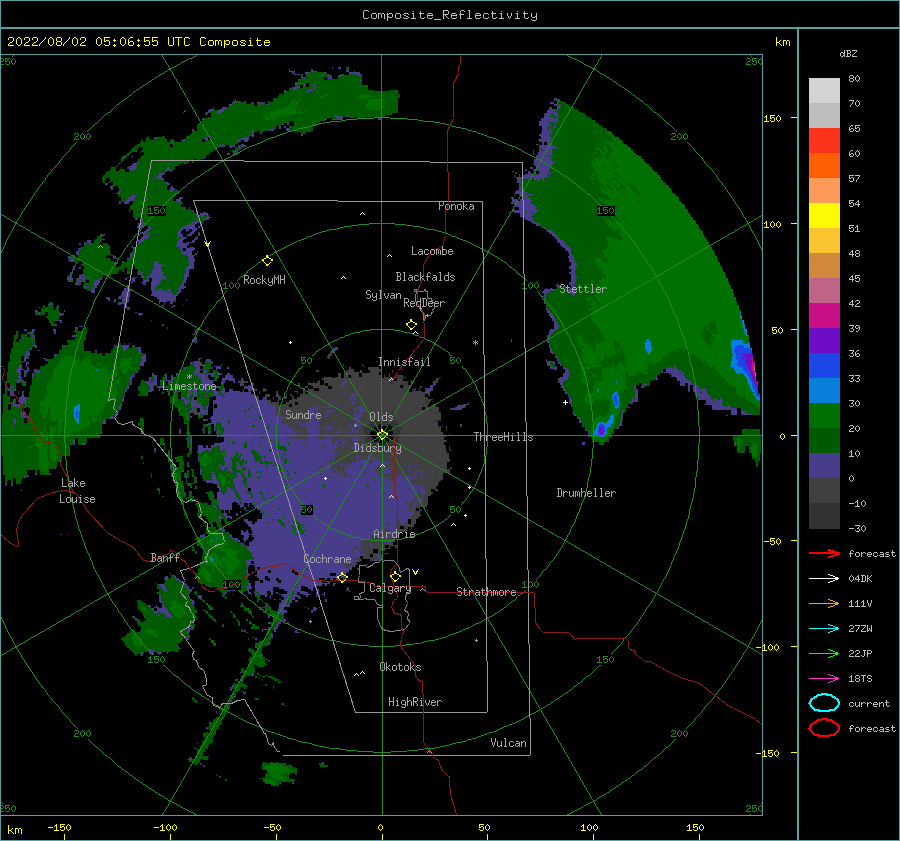The width and height of the screenshot is (900, 841).
Task: Click the yellow diamond marker below RedDeer
Action: coord(412,325)
